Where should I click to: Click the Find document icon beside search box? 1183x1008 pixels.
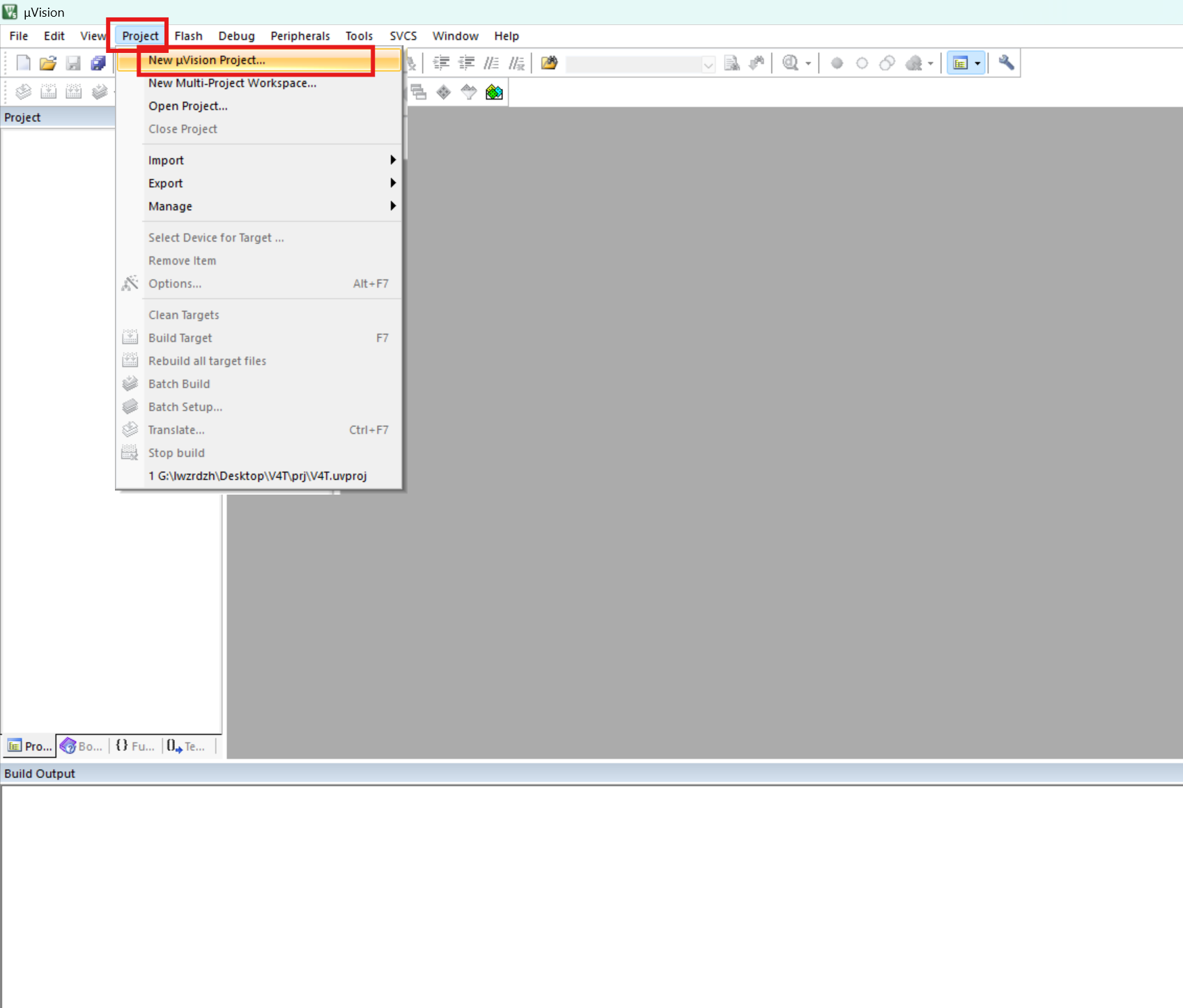click(x=732, y=63)
